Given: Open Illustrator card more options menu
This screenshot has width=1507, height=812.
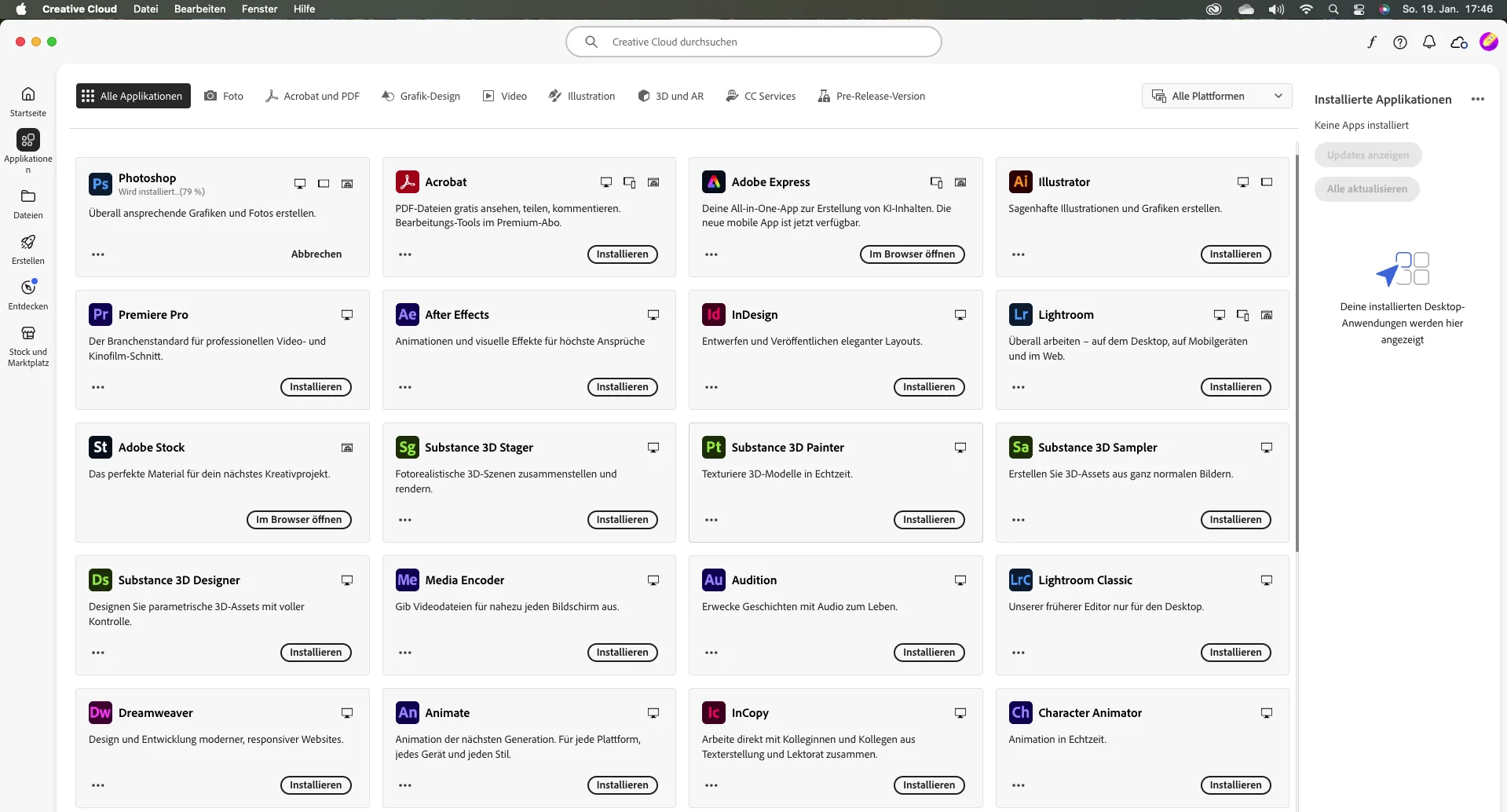Looking at the screenshot, I should pyautogui.click(x=1019, y=254).
